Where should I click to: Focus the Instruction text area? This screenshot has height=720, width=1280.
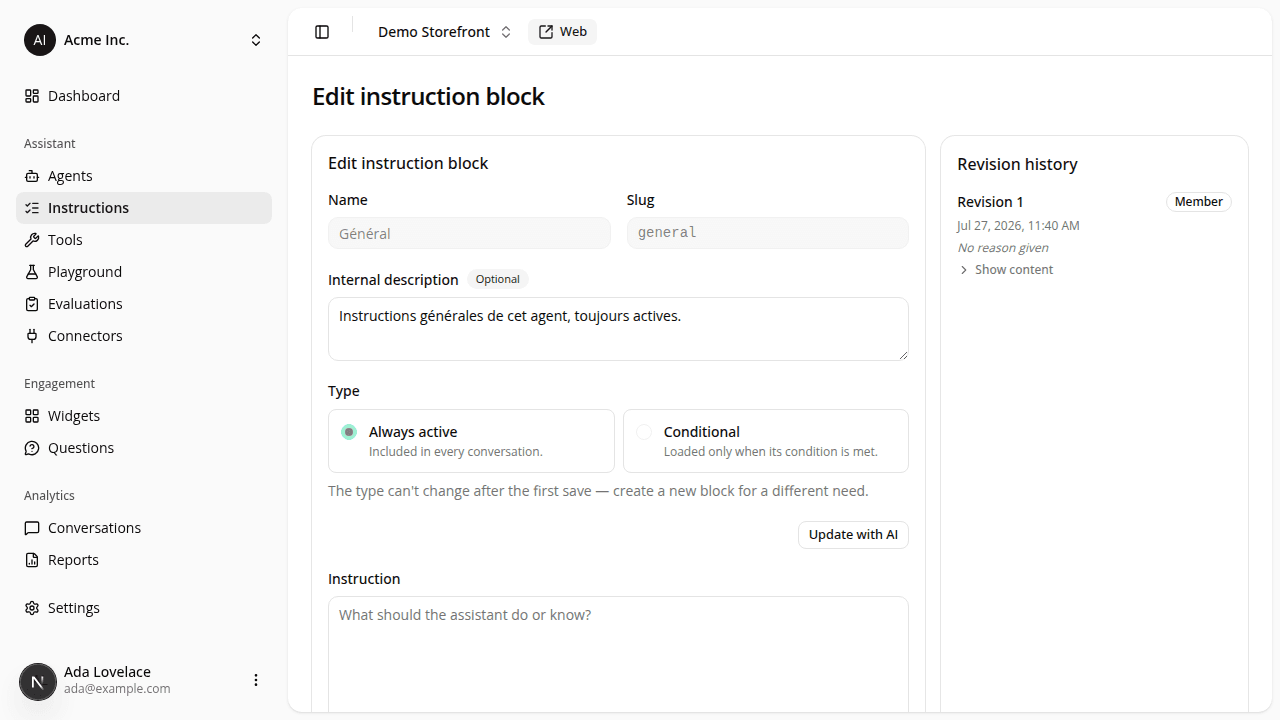618,655
